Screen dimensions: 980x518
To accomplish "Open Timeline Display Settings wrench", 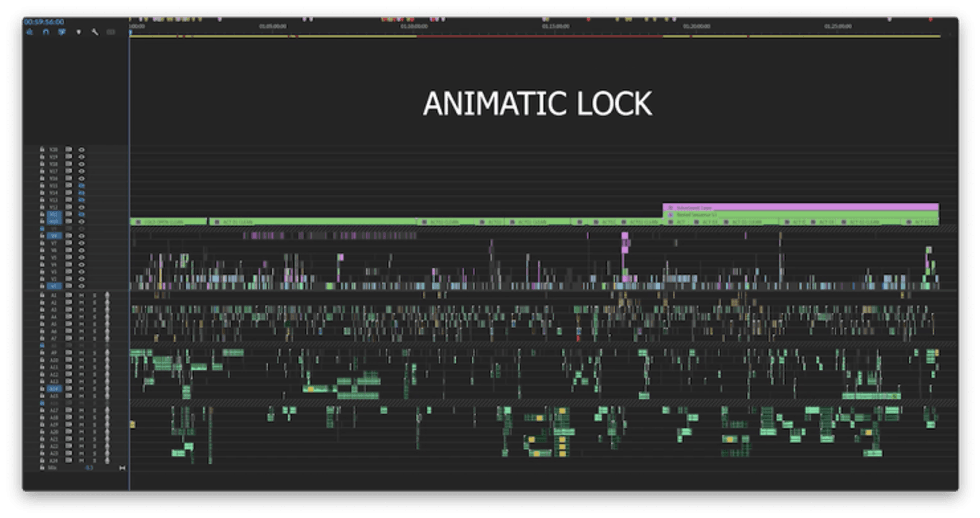I will 95,32.
